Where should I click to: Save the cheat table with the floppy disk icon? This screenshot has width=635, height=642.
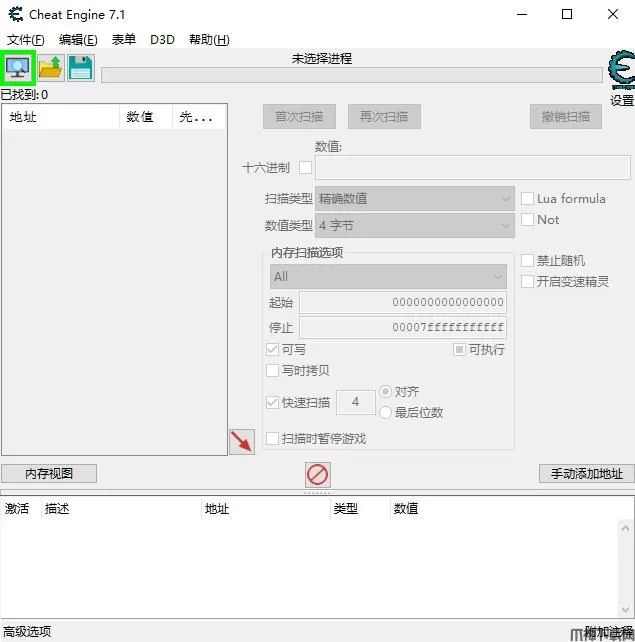coord(81,68)
